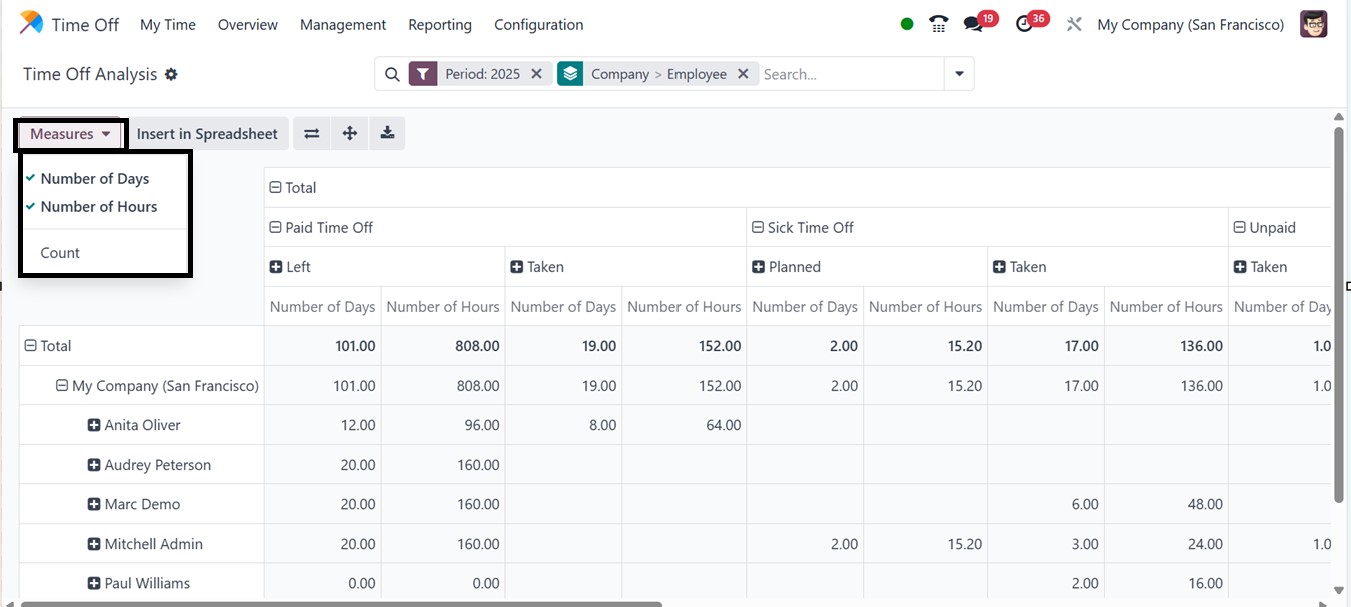
Task: Open the Time Off Analysis favorites gear
Action: 169,74
